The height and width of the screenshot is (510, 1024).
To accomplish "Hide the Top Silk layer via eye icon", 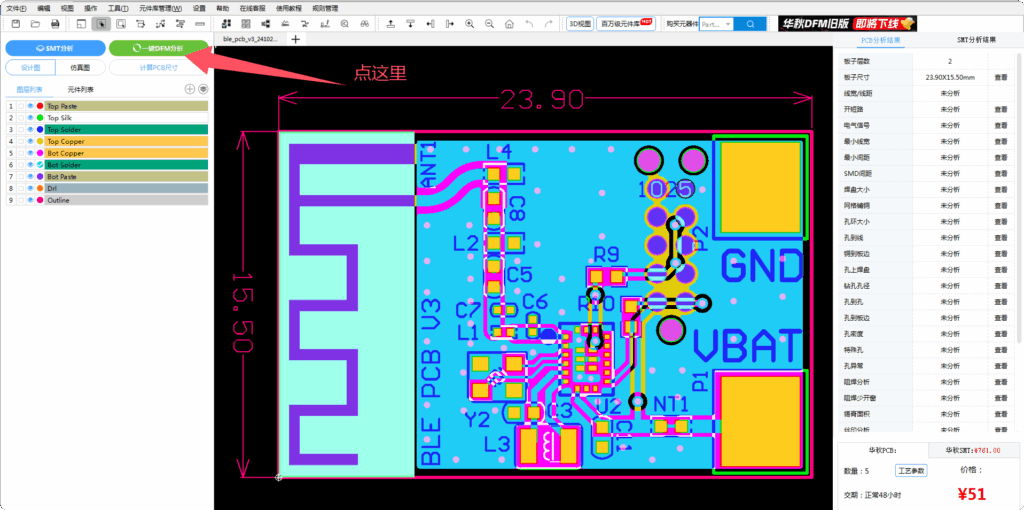I will pyautogui.click(x=30, y=118).
